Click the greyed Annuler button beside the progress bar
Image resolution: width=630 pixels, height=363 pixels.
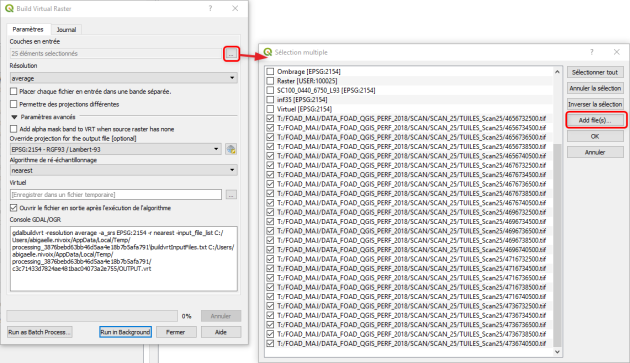[x=221, y=316]
